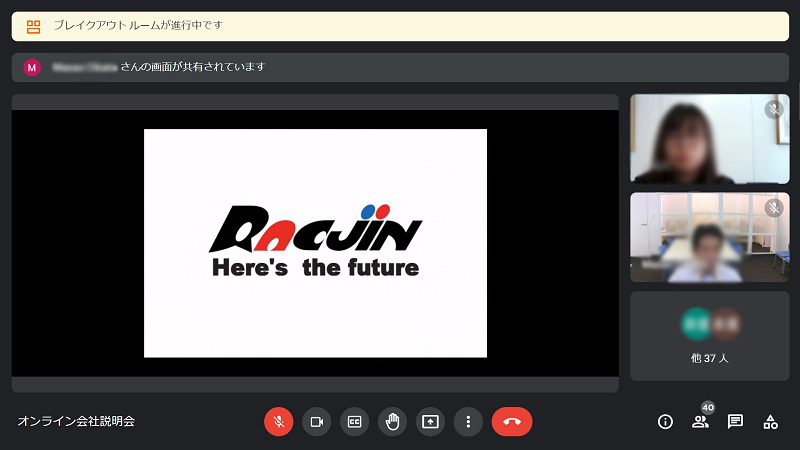
Task: Leave the call with the red hang-up button
Action: (x=512, y=421)
